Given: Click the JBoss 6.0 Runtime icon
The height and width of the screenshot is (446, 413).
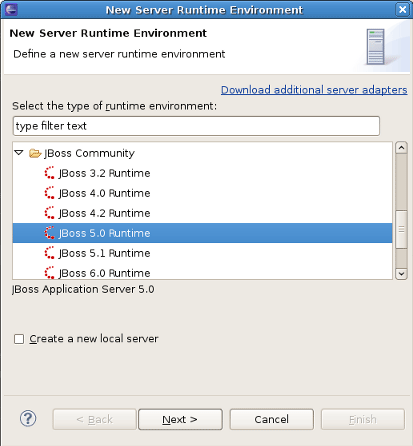Looking at the screenshot, I should click(x=49, y=272).
